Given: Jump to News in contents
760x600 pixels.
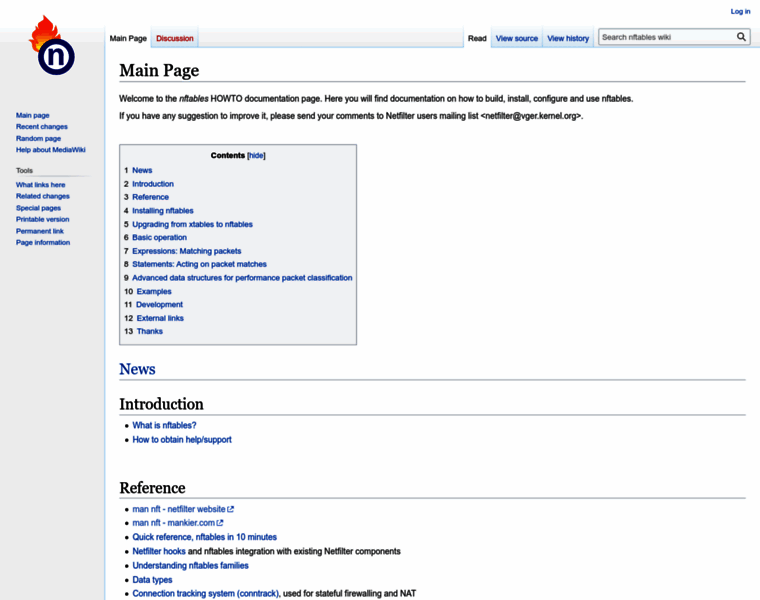Looking at the screenshot, I should (x=142, y=170).
